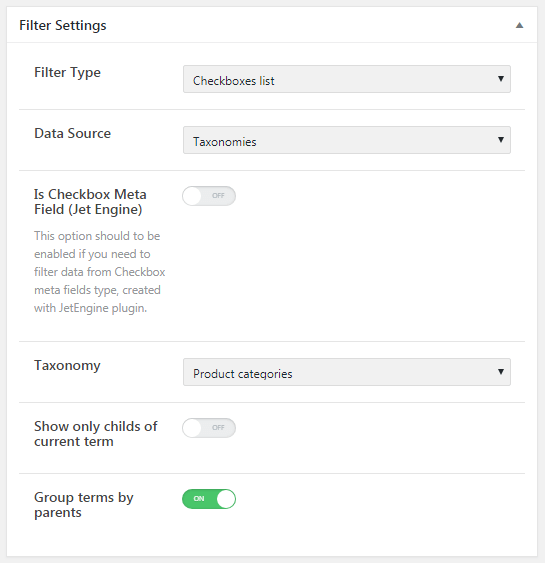Click the Is Checkbox Meta Field label
Viewport: 545px width, 563px height.
click(x=90, y=202)
